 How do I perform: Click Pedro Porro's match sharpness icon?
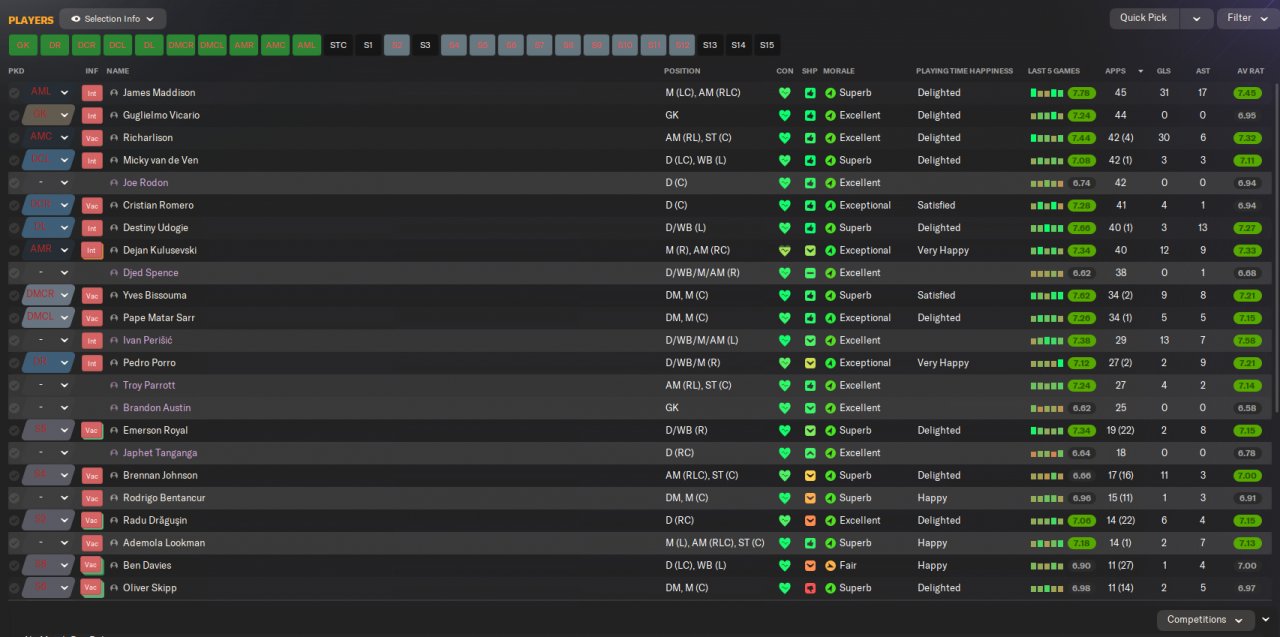click(x=810, y=363)
